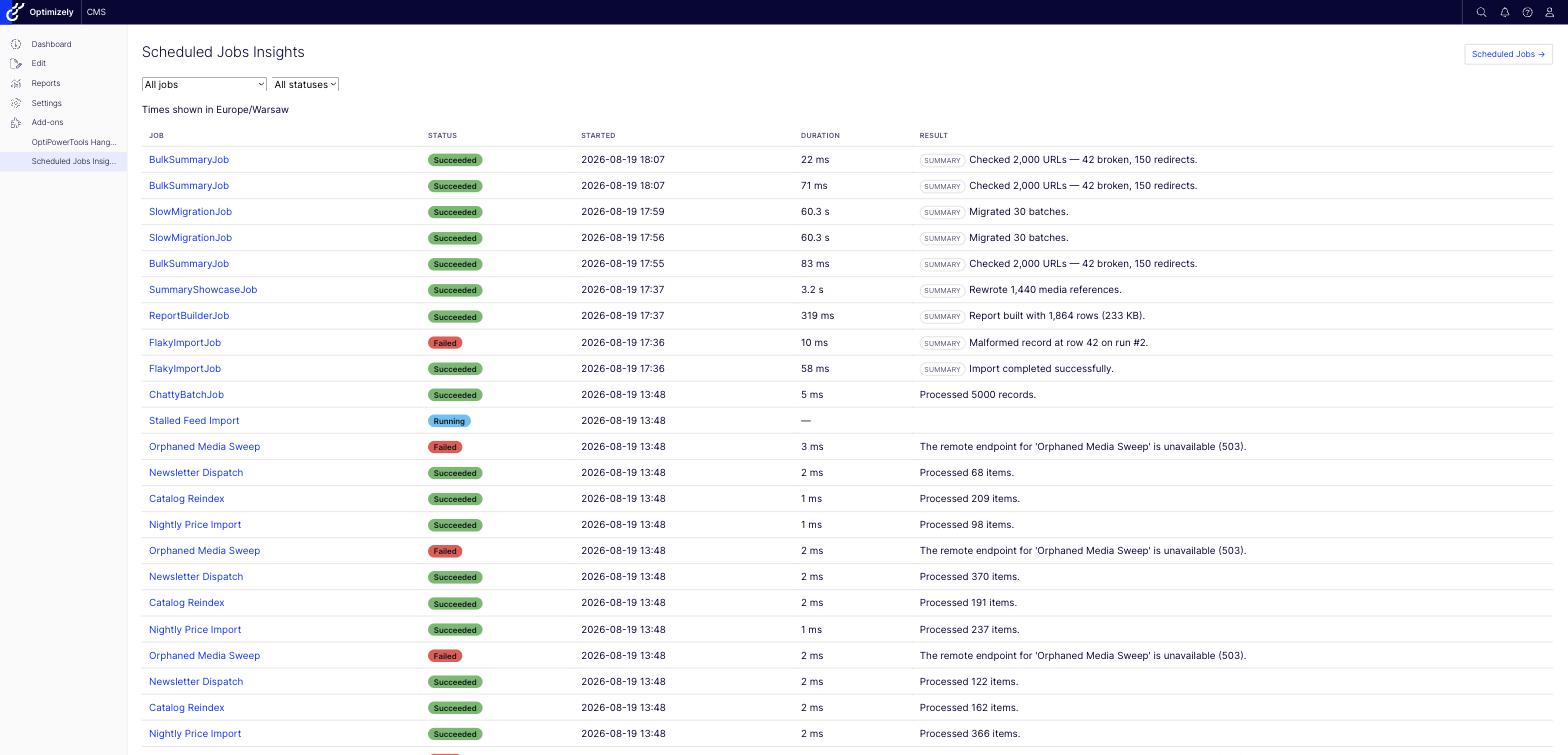Image resolution: width=1568 pixels, height=755 pixels.
Task: Open BulkSummaryJob with 71 ms duration
Action: pos(189,186)
